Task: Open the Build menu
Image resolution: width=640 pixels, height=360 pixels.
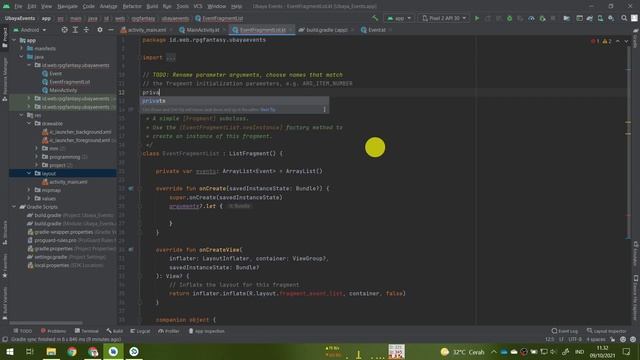Action: [152, 6]
